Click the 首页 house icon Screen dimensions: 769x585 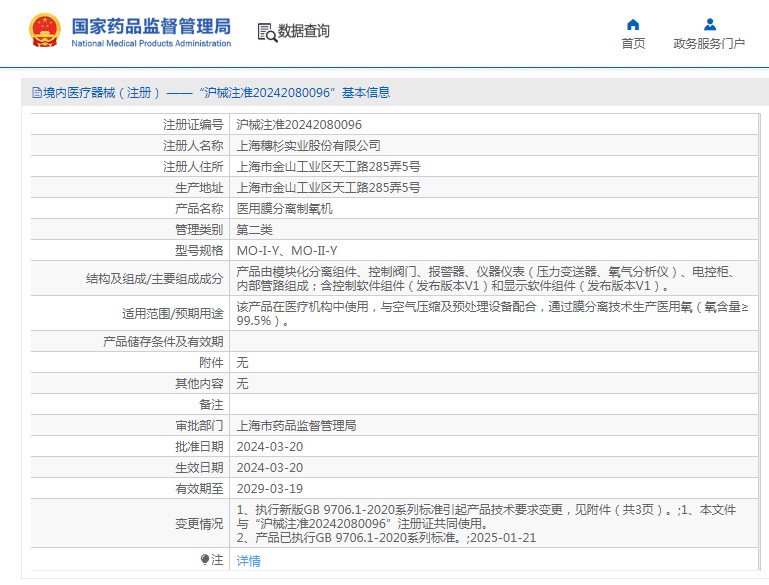pyautogui.click(x=633, y=24)
